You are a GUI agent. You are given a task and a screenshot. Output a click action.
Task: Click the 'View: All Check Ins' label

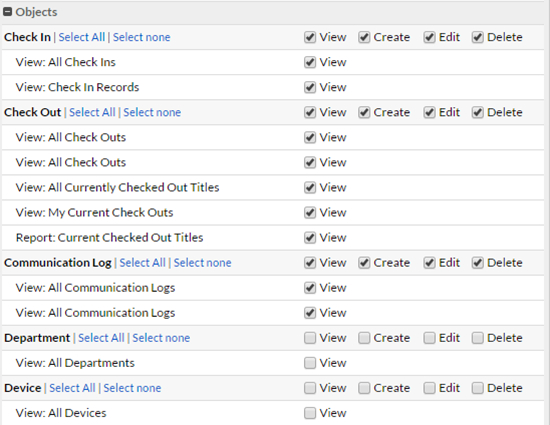click(66, 62)
